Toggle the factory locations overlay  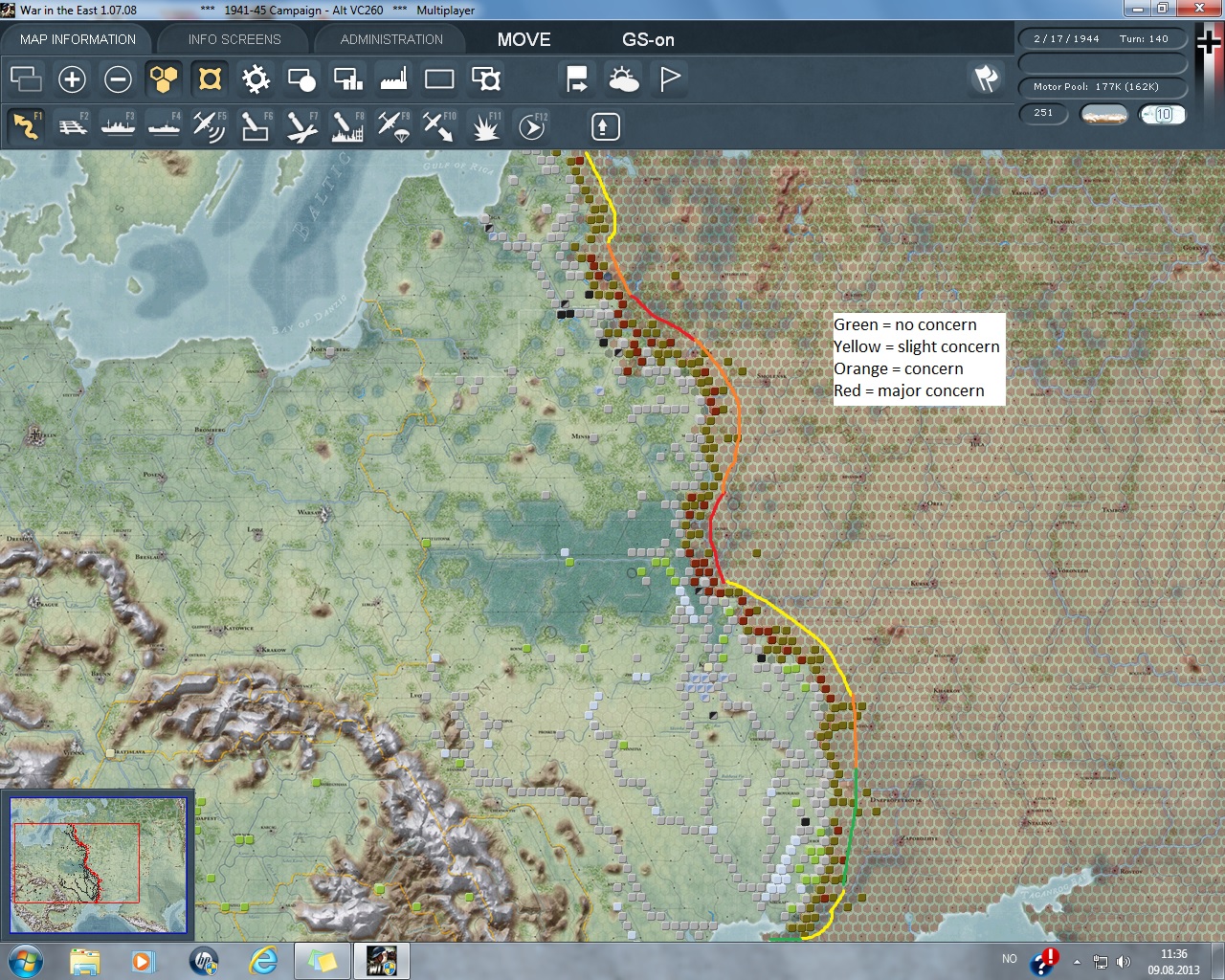[x=393, y=79]
